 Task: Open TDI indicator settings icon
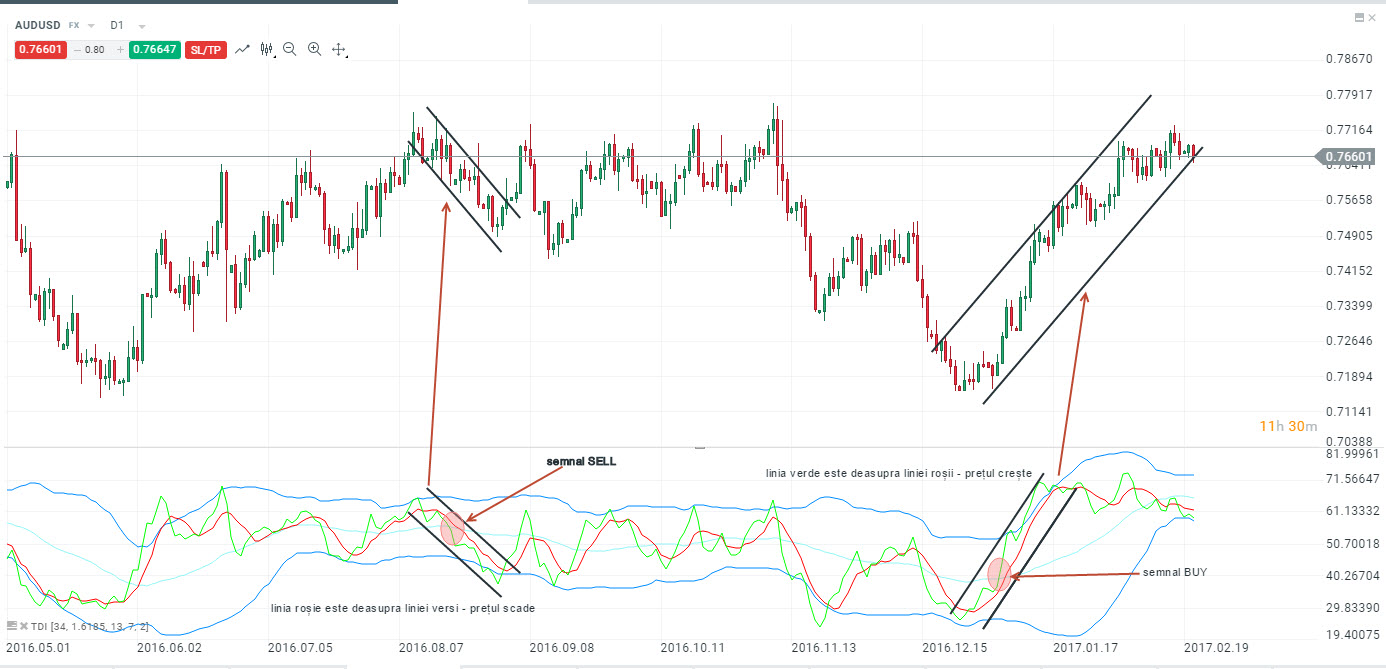pyautogui.click(x=12, y=626)
